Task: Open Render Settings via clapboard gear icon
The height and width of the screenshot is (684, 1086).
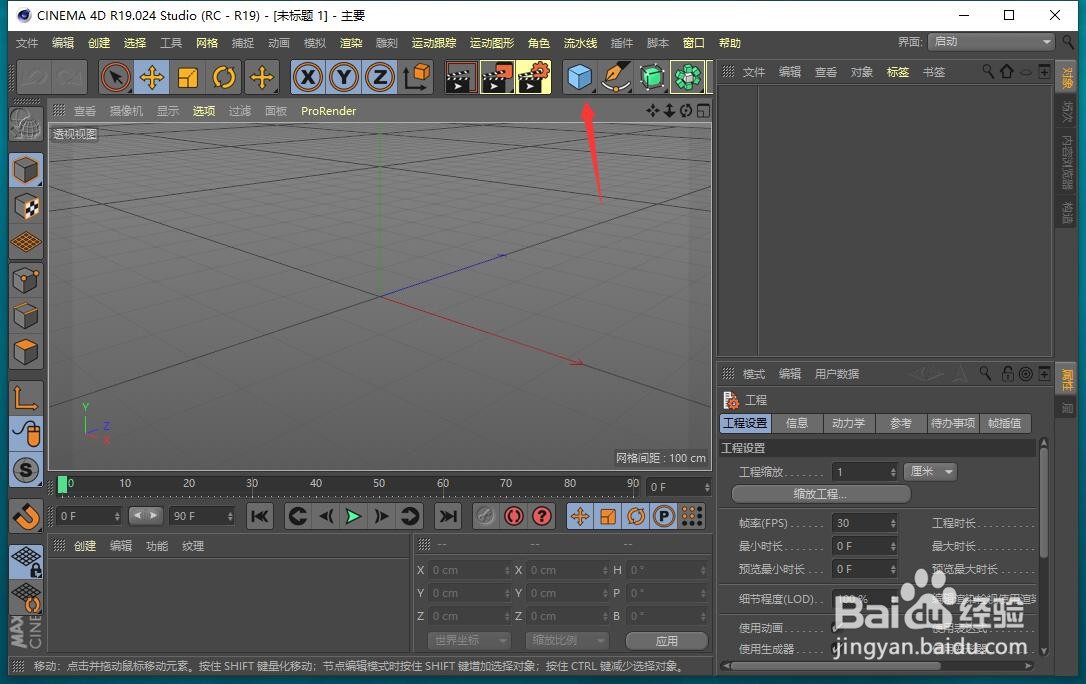Action: (535, 77)
